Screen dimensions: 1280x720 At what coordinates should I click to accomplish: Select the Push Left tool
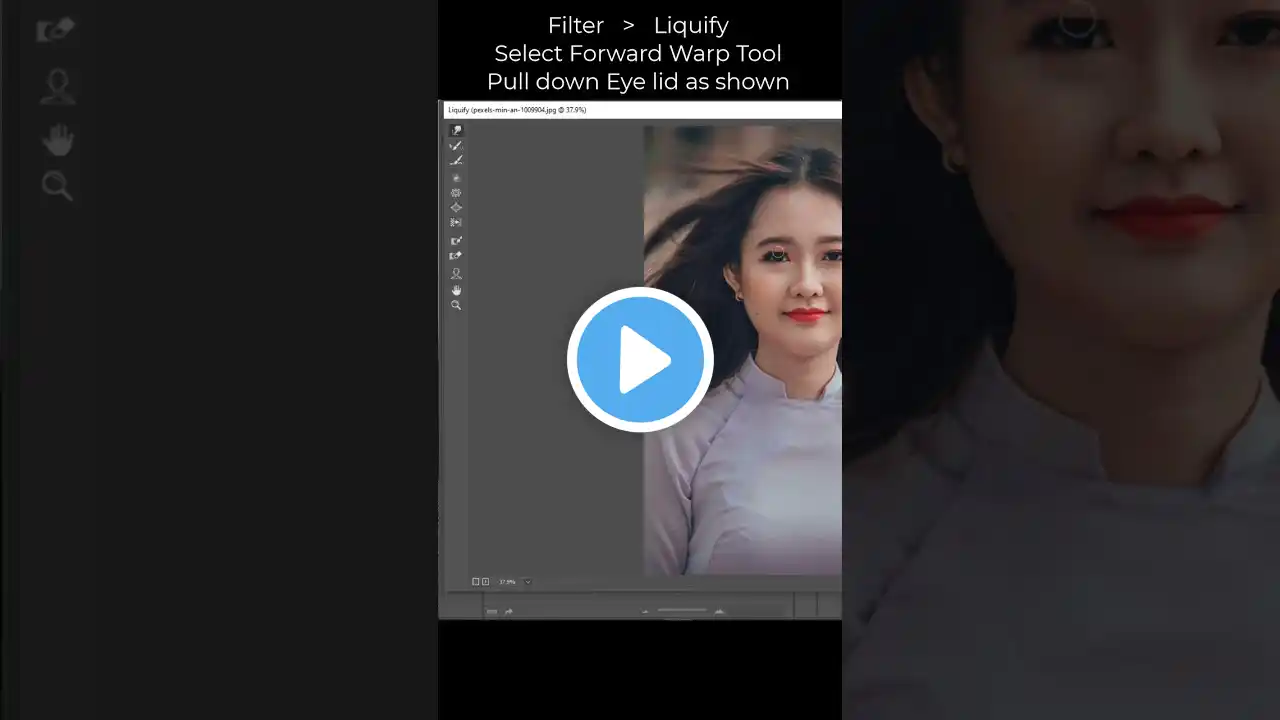(x=456, y=223)
